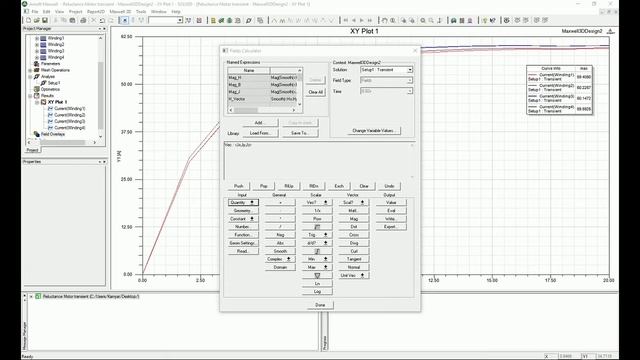Viewport: 640px width, 360px height.
Task: Click the gradient nabla symbol button
Action: point(317,276)
